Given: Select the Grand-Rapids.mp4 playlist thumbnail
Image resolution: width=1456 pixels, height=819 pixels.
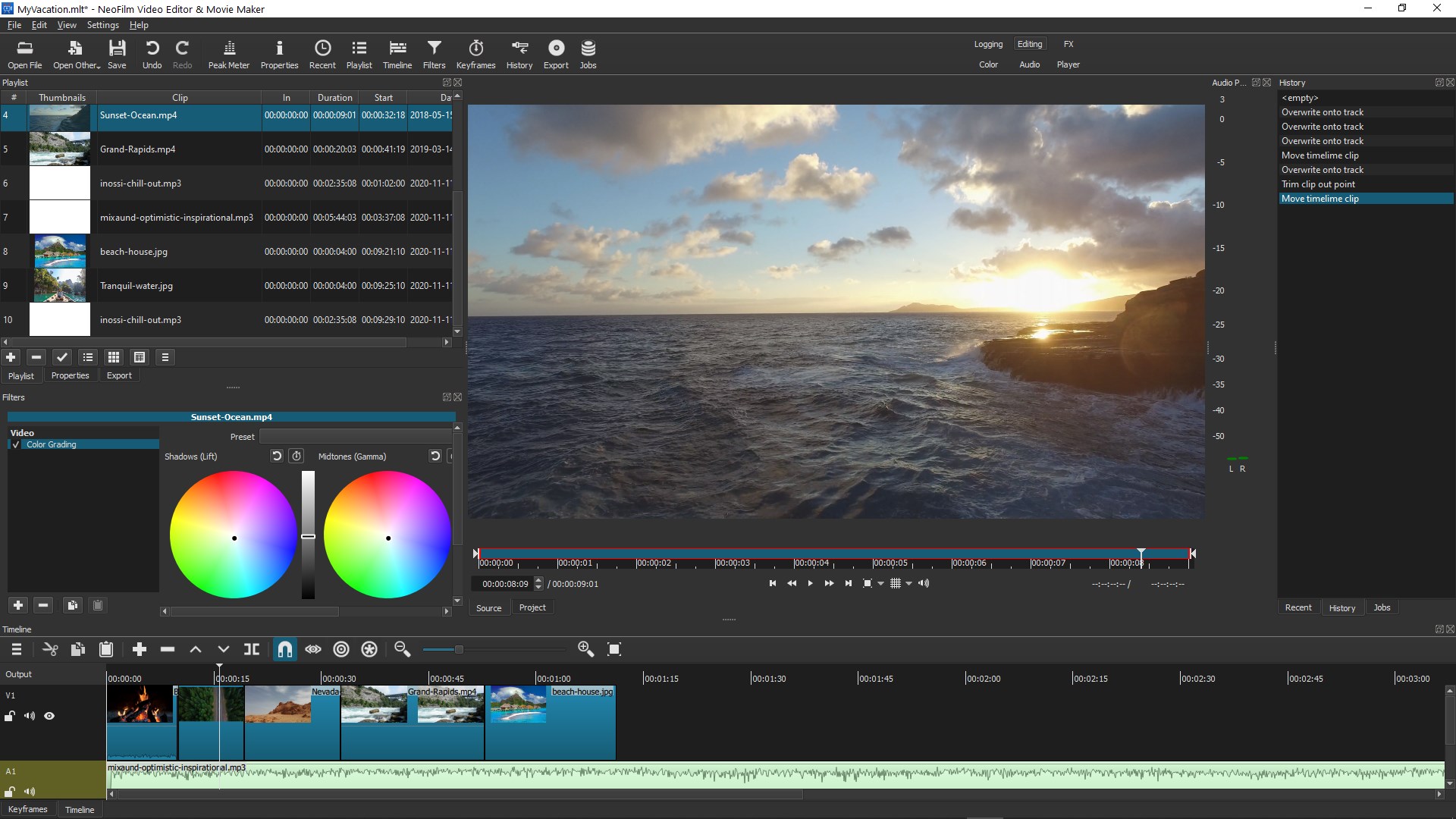Looking at the screenshot, I should pyautogui.click(x=59, y=149).
